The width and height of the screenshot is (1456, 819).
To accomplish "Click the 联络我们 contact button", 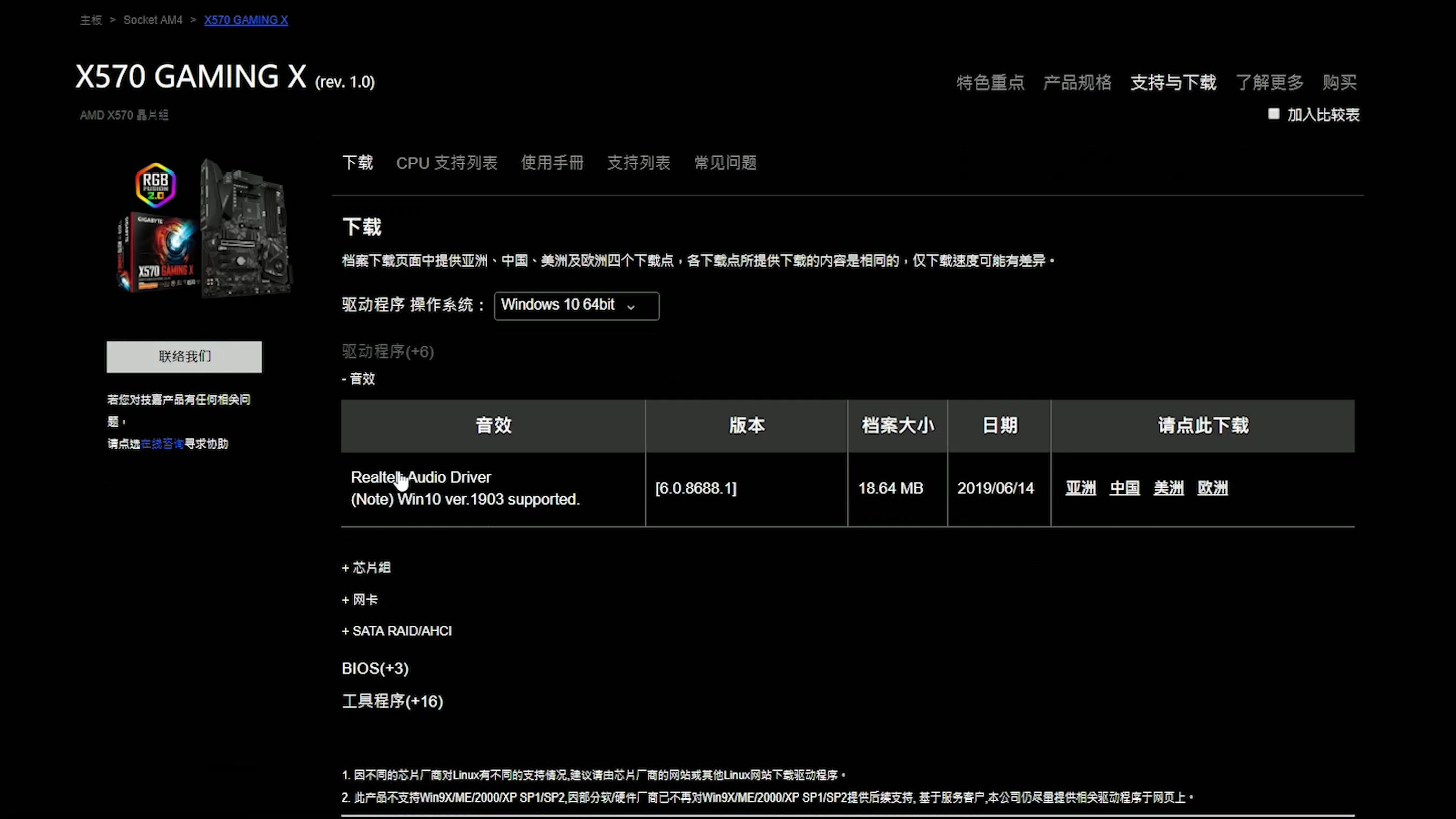I will tap(184, 357).
